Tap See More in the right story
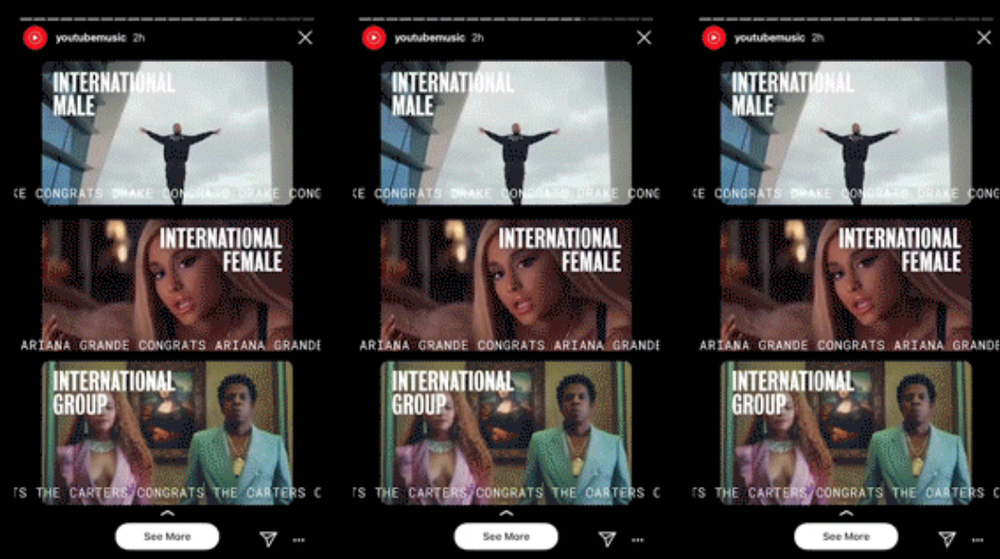The image size is (1000, 559). 846,537
